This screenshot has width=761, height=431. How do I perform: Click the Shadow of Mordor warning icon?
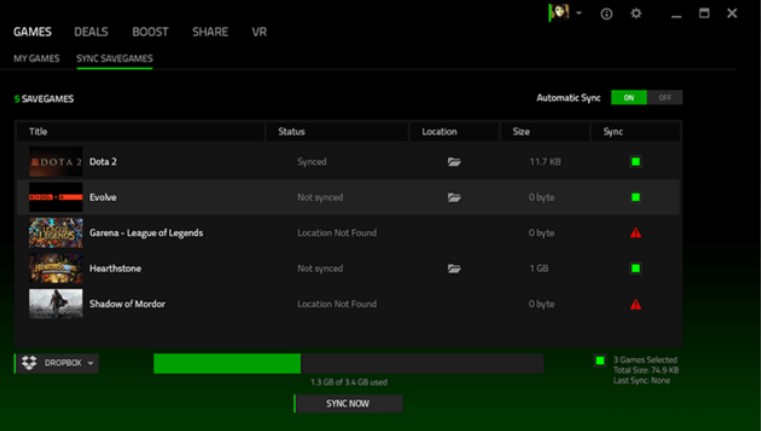[635, 304]
